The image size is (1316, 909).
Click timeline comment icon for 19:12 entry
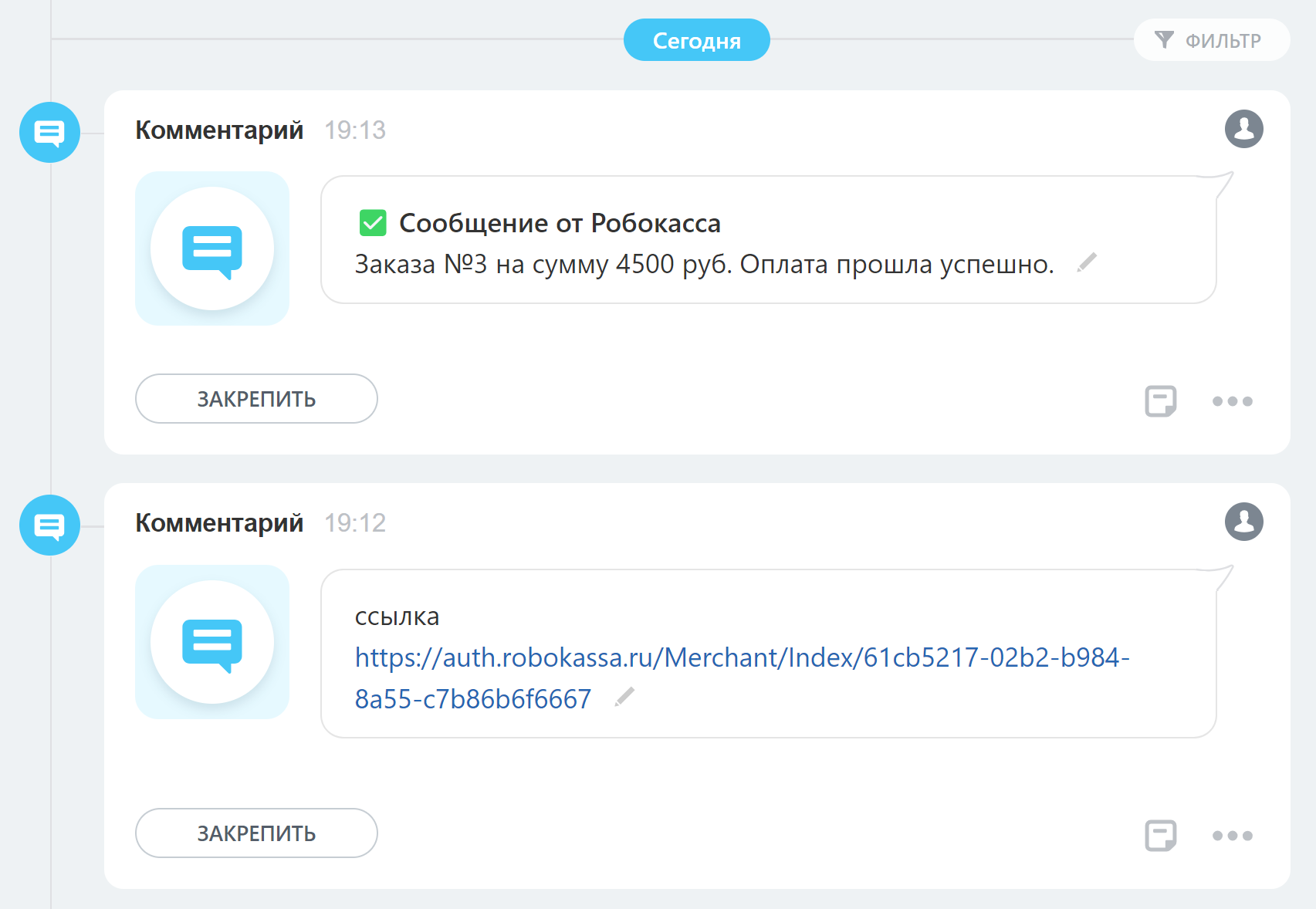(x=49, y=525)
